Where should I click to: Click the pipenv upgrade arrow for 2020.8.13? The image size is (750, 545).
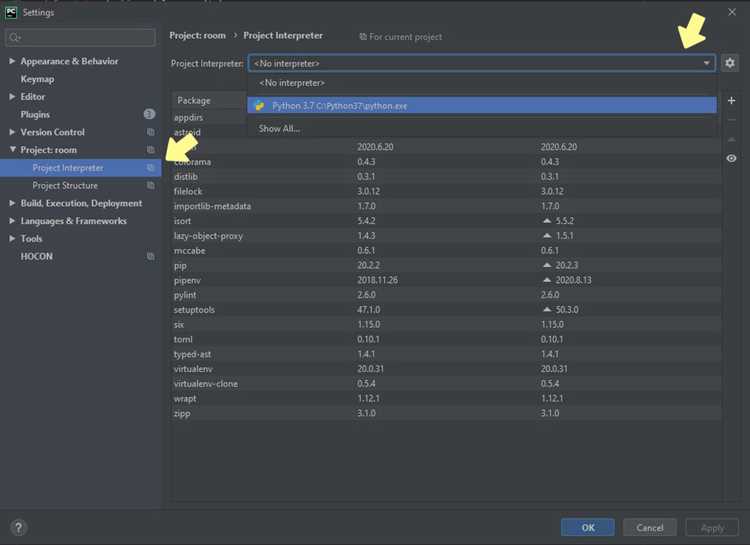547,279
